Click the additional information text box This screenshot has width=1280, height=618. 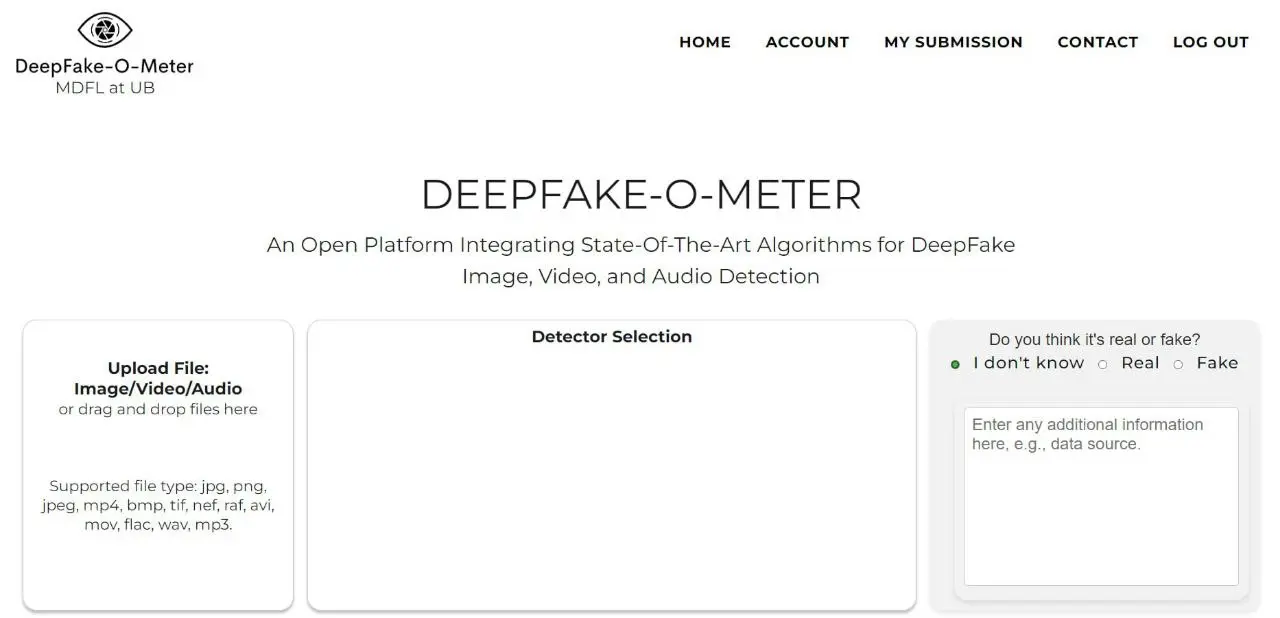pyautogui.click(x=1100, y=495)
